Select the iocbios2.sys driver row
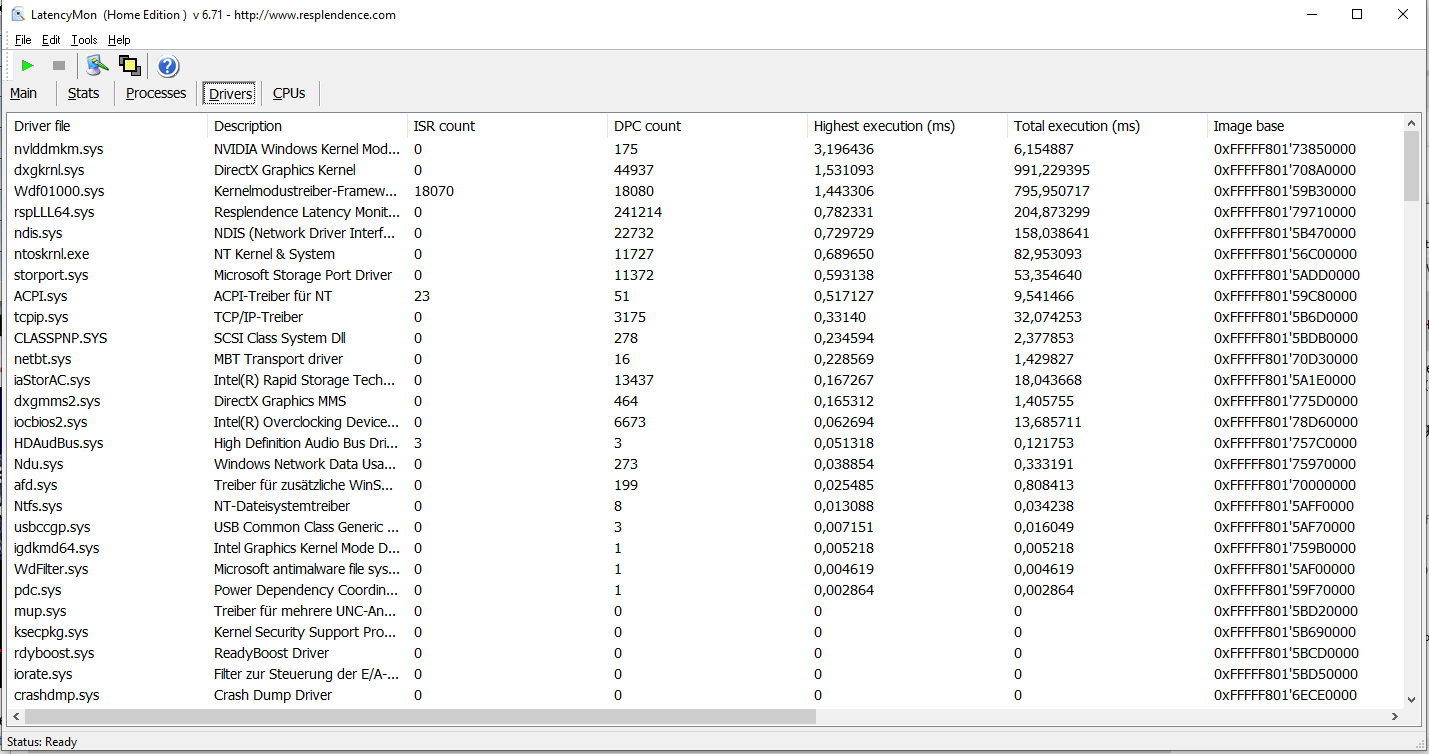1429x754 pixels. click(705, 422)
